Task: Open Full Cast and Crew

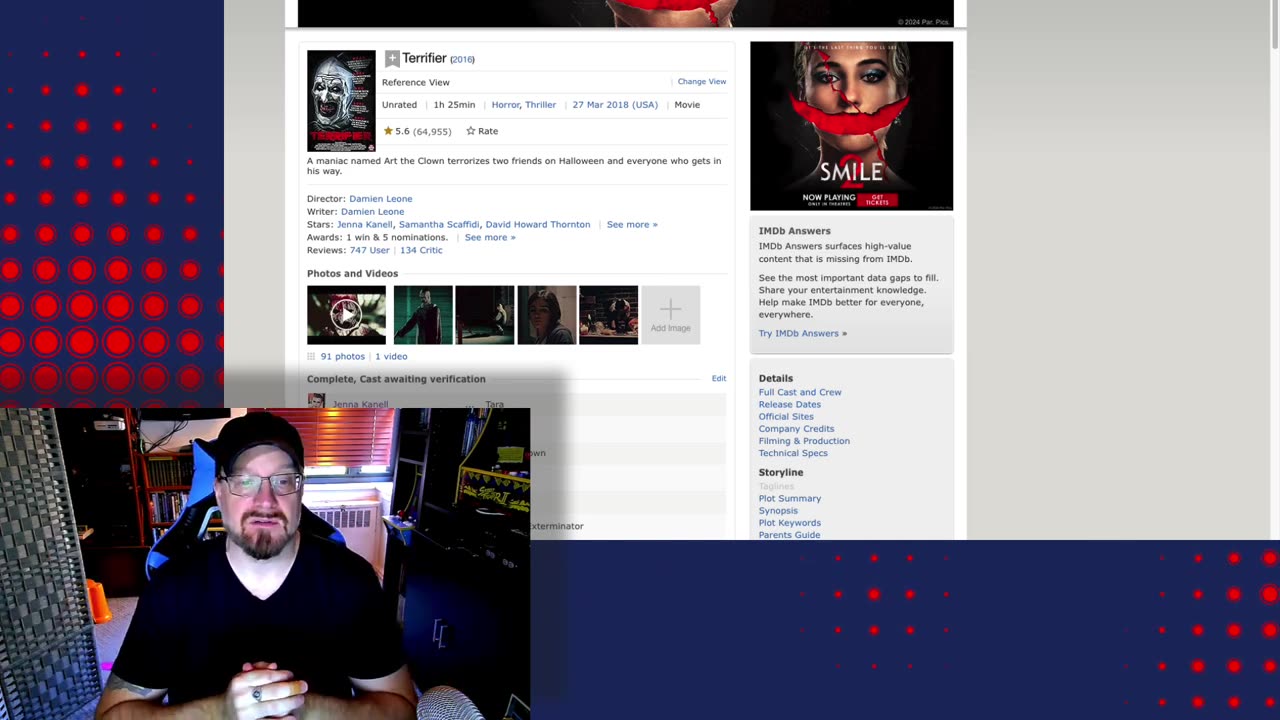Action: click(x=800, y=393)
